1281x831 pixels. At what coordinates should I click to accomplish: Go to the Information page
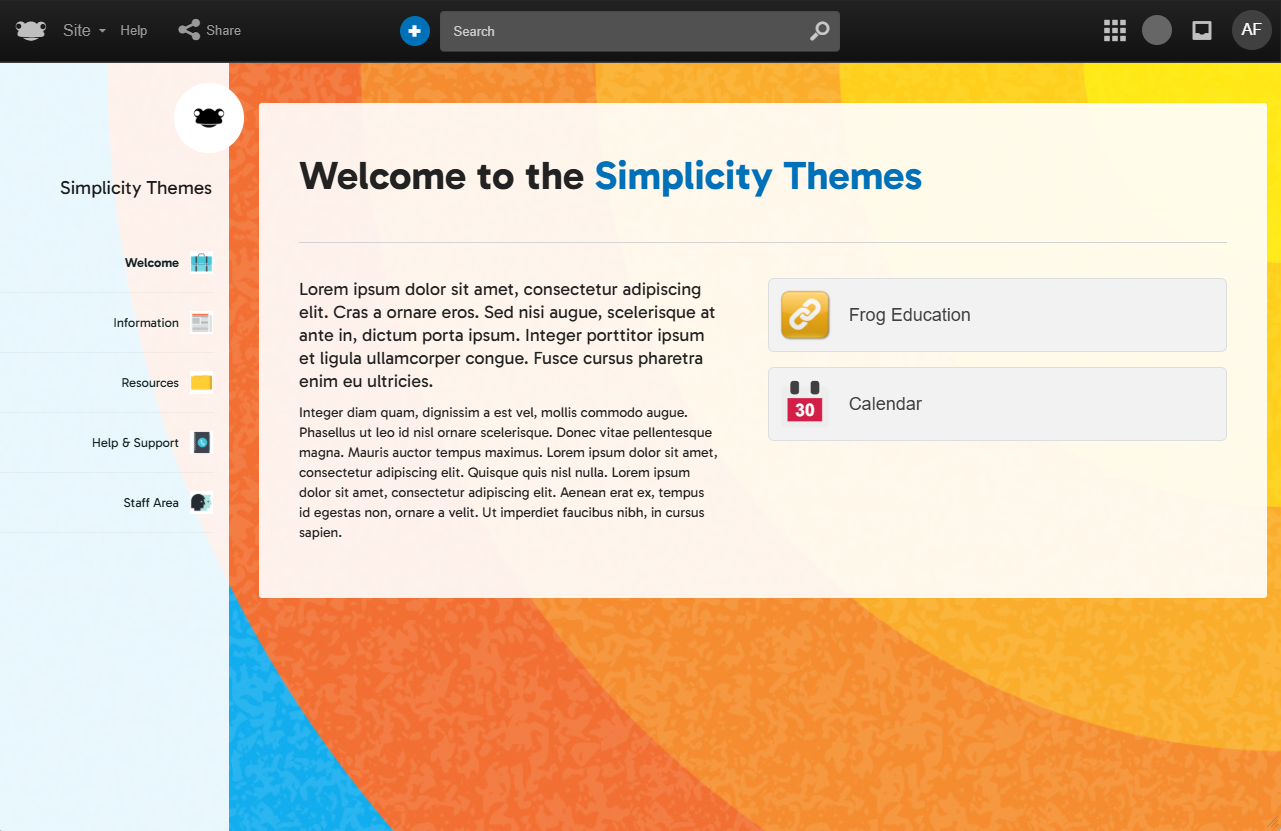click(x=146, y=323)
